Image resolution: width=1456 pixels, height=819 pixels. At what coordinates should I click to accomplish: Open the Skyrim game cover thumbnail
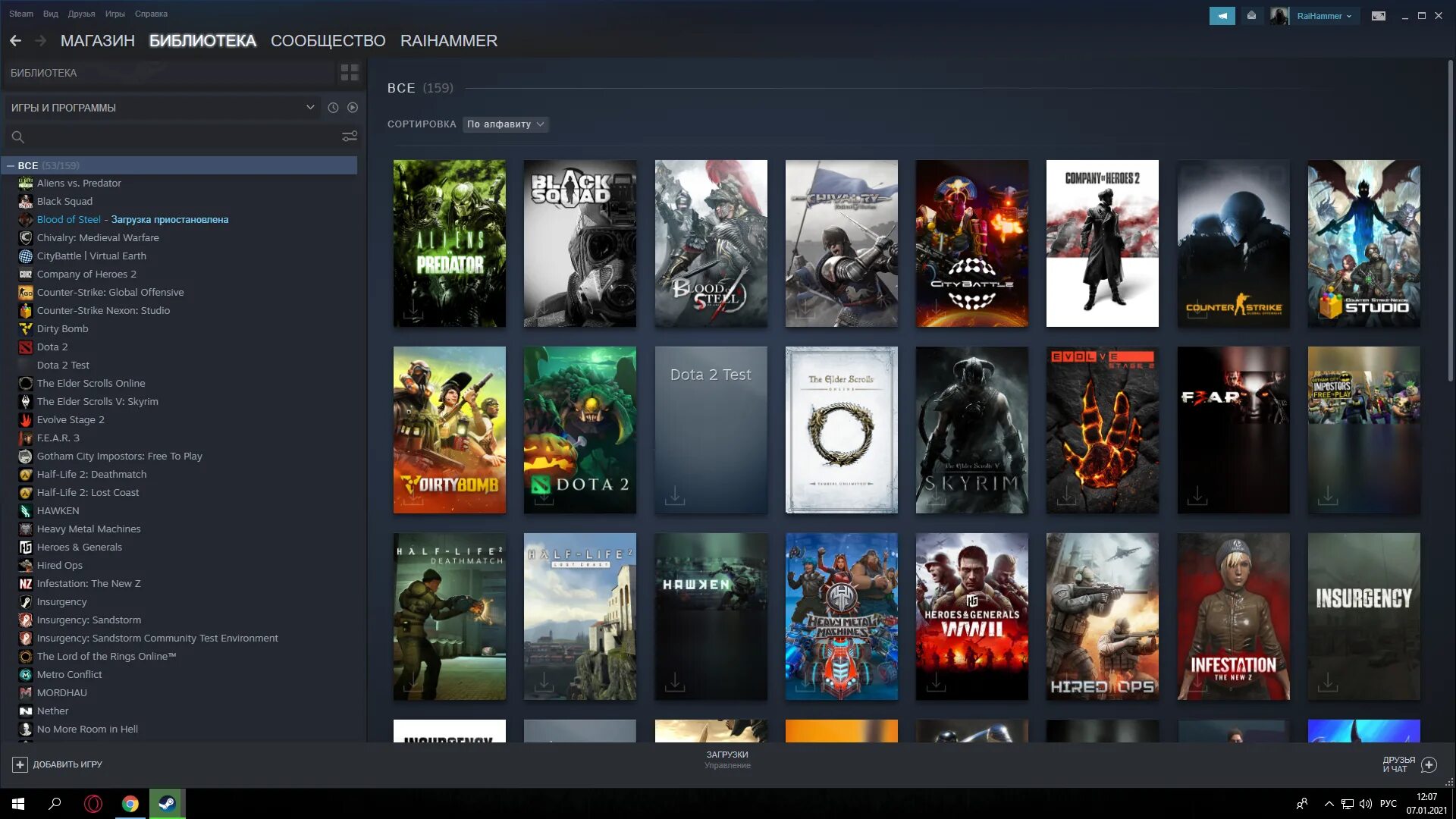pyautogui.click(x=971, y=430)
